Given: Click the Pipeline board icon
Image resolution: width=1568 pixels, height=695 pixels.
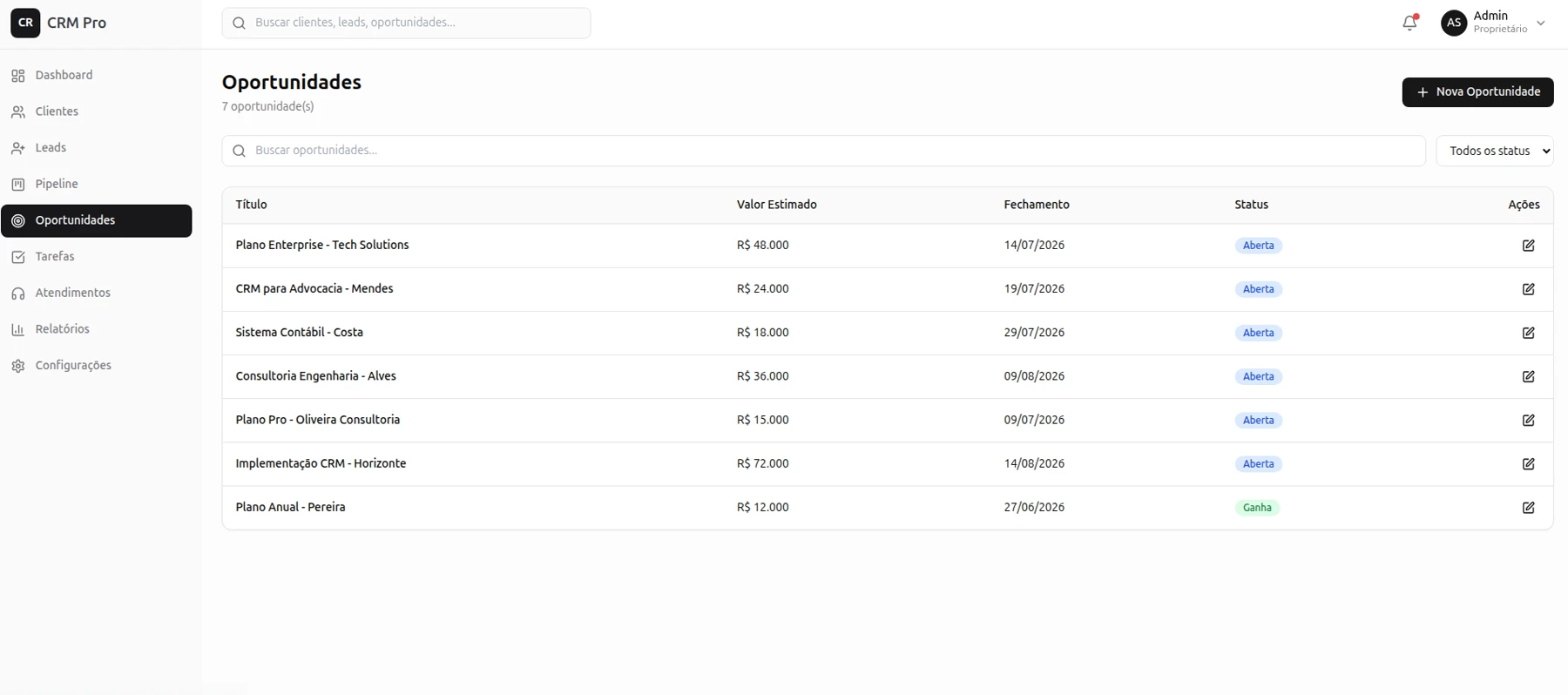Looking at the screenshot, I should [x=18, y=185].
